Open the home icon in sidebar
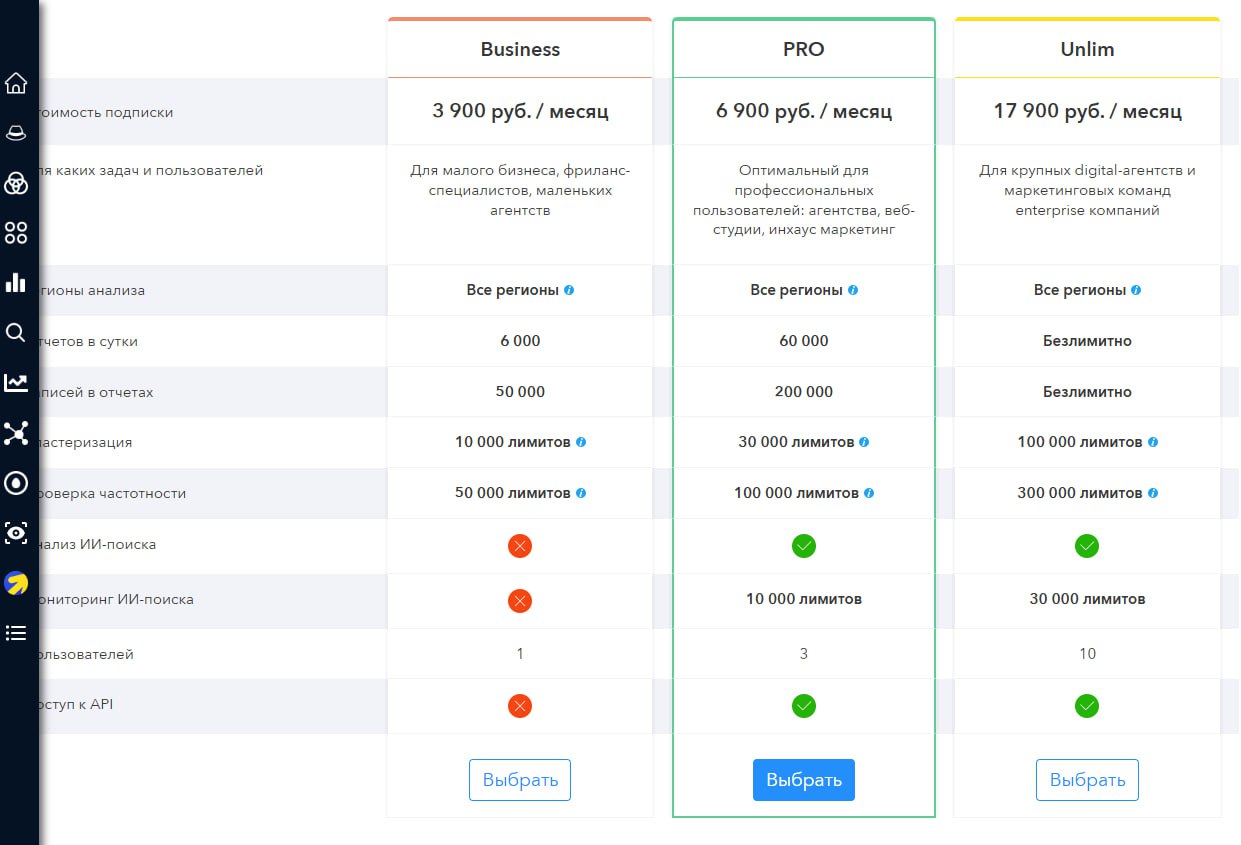1241x845 pixels. [16, 83]
